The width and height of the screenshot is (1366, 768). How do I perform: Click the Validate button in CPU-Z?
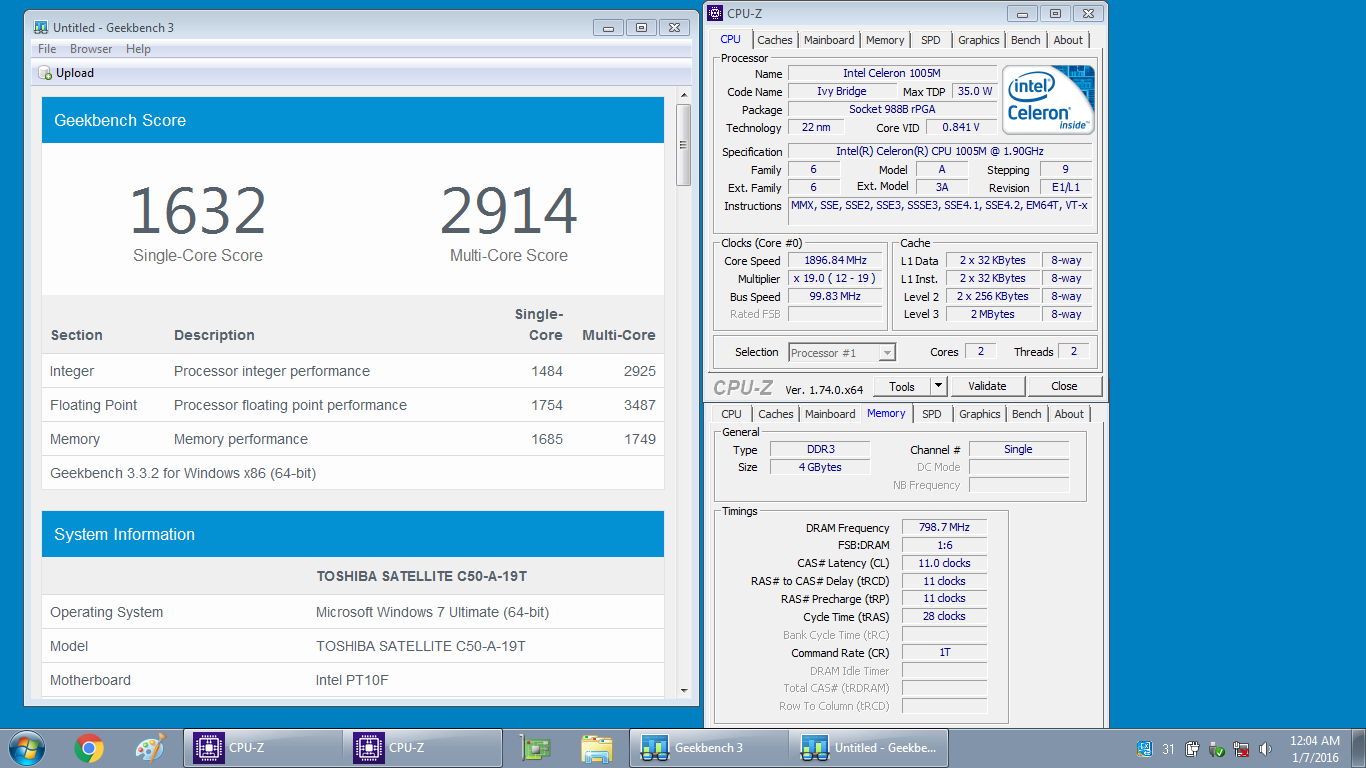tap(986, 386)
